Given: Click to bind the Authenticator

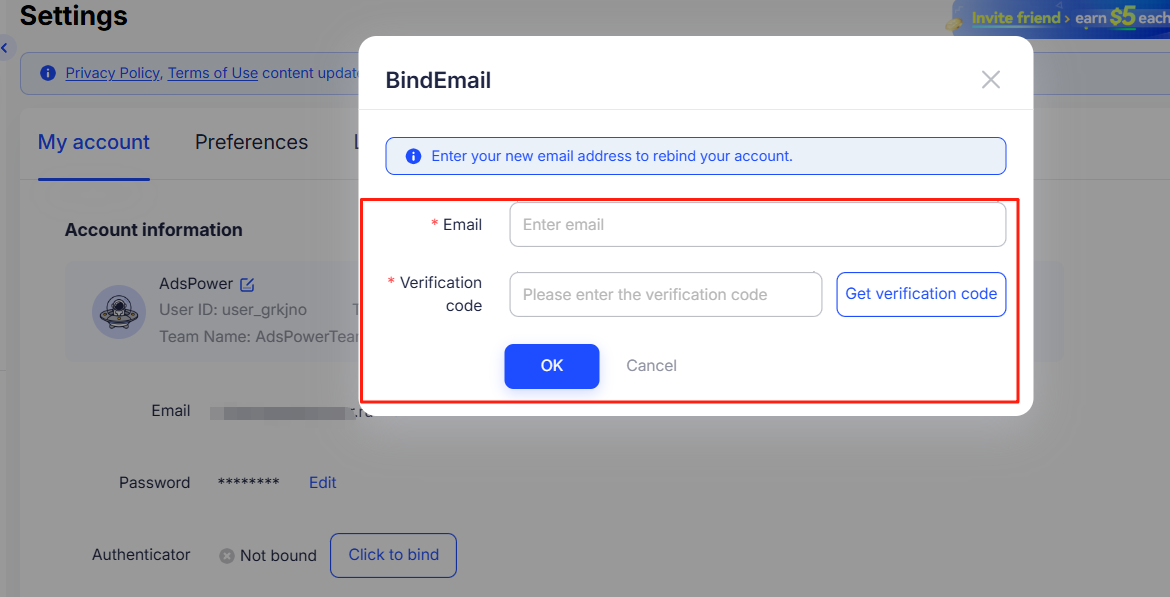Looking at the screenshot, I should tap(393, 555).
